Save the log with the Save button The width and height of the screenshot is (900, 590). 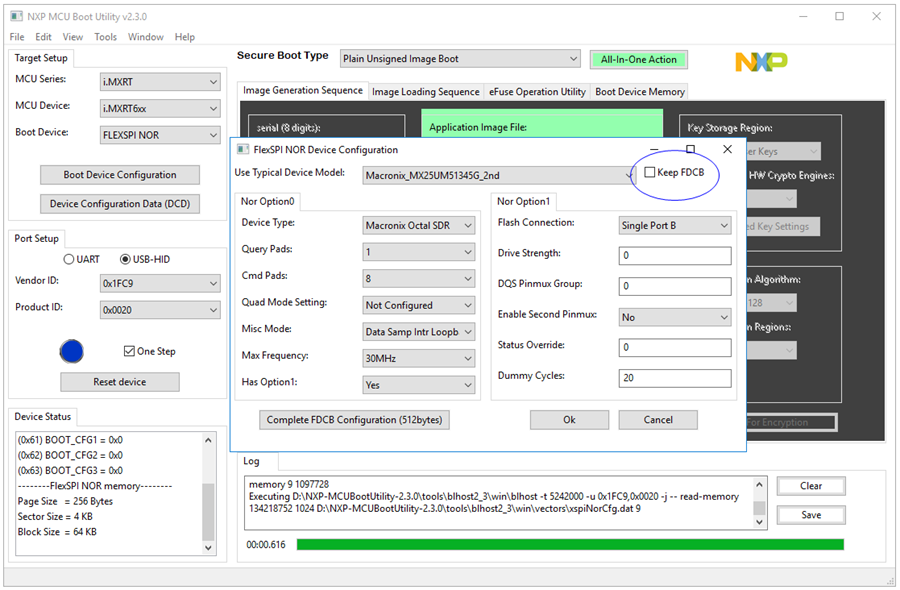point(811,515)
